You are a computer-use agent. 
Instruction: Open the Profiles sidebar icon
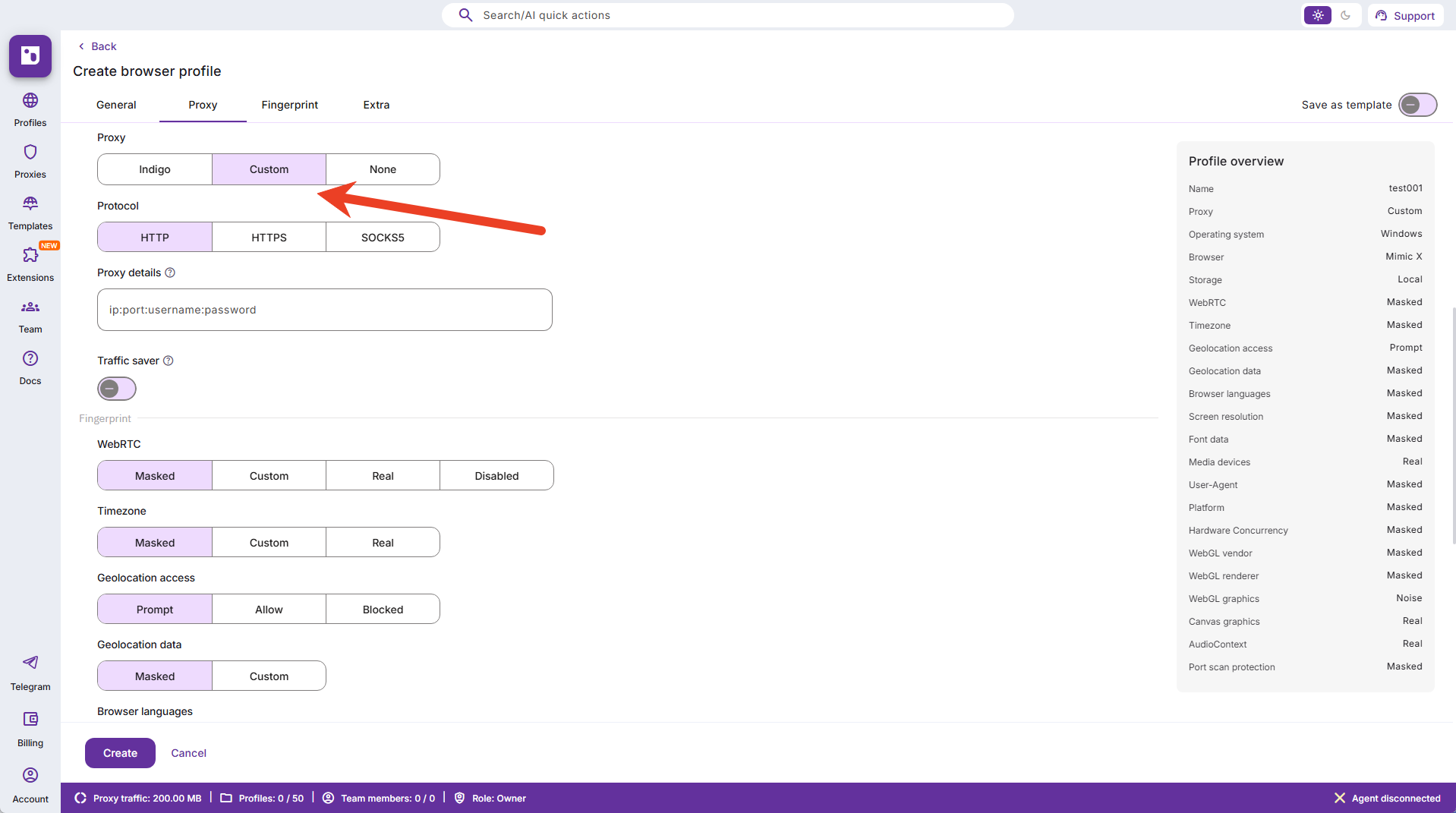pos(30,101)
